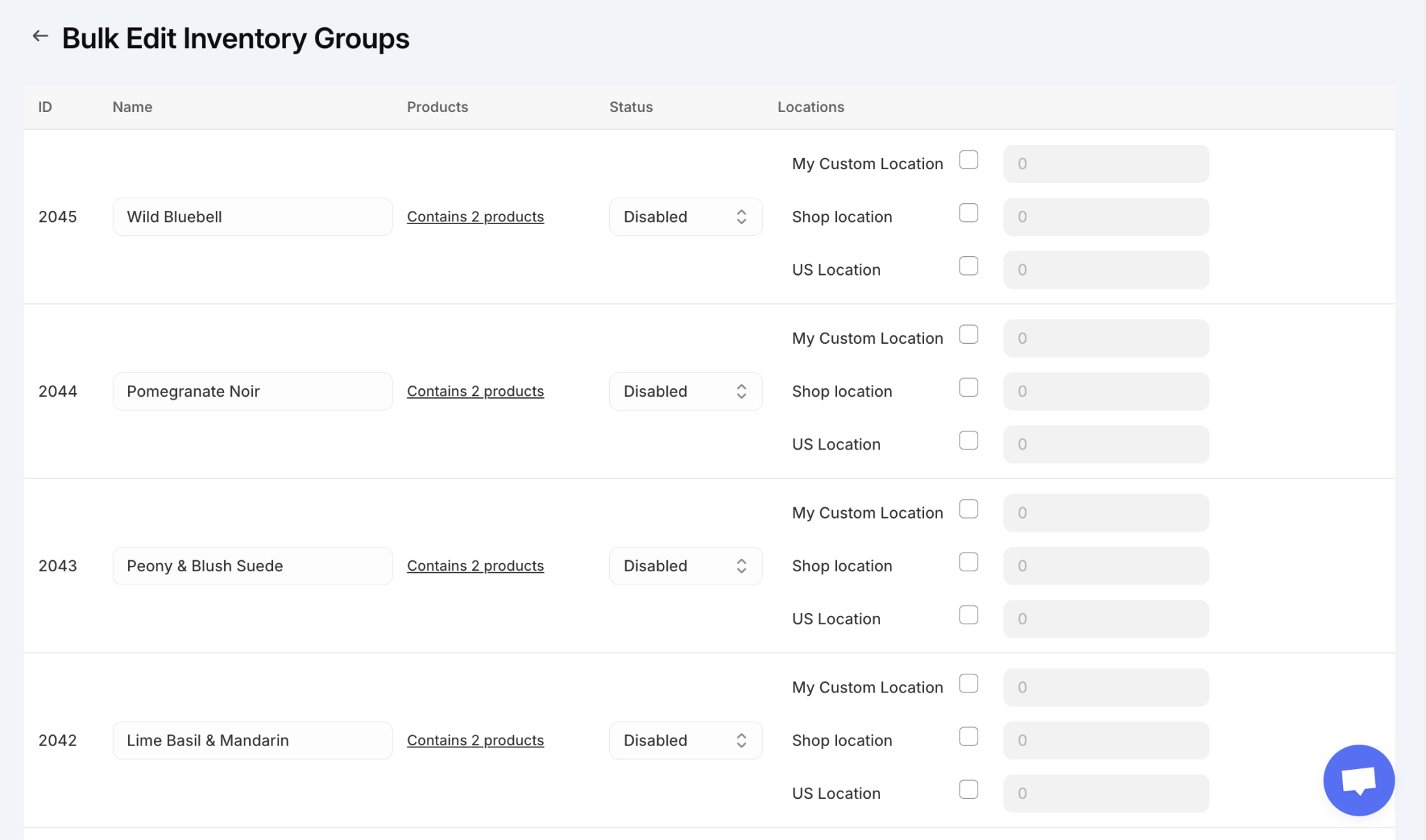Click Lime Basil & Mandarin My Custom Location quantity

pos(1106,688)
